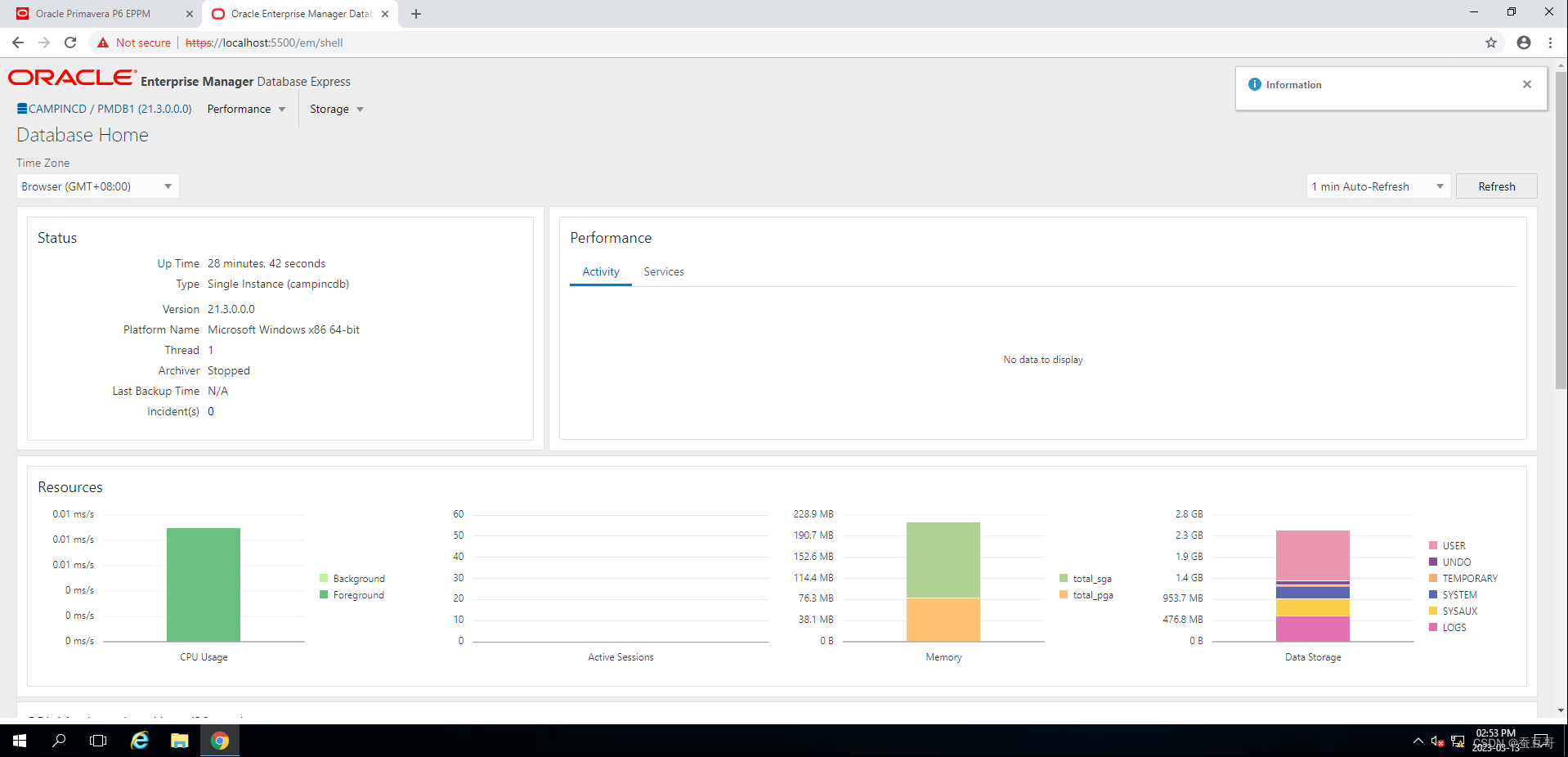Click the 'Single Instance (campincdb)' value

pyautogui.click(x=278, y=284)
